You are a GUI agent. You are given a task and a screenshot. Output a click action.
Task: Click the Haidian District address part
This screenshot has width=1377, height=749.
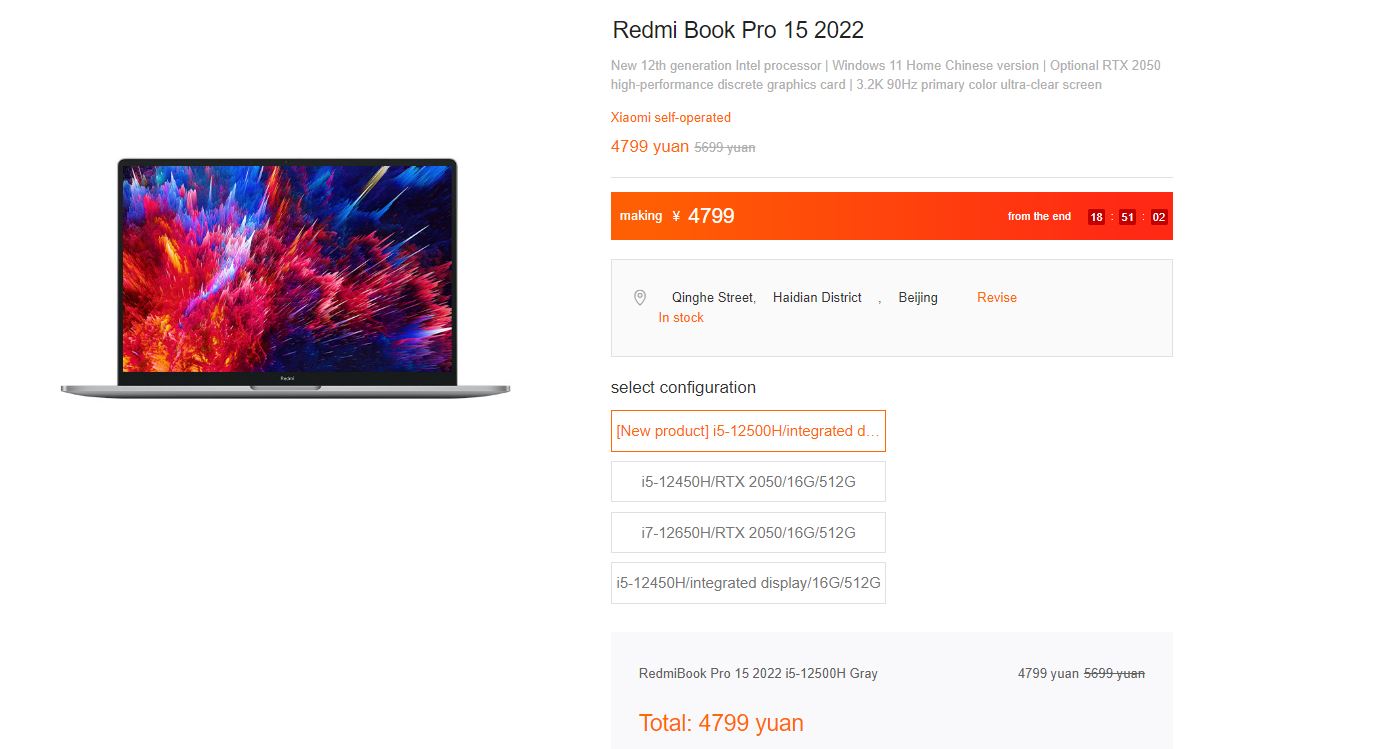pyautogui.click(x=817, y=297)
